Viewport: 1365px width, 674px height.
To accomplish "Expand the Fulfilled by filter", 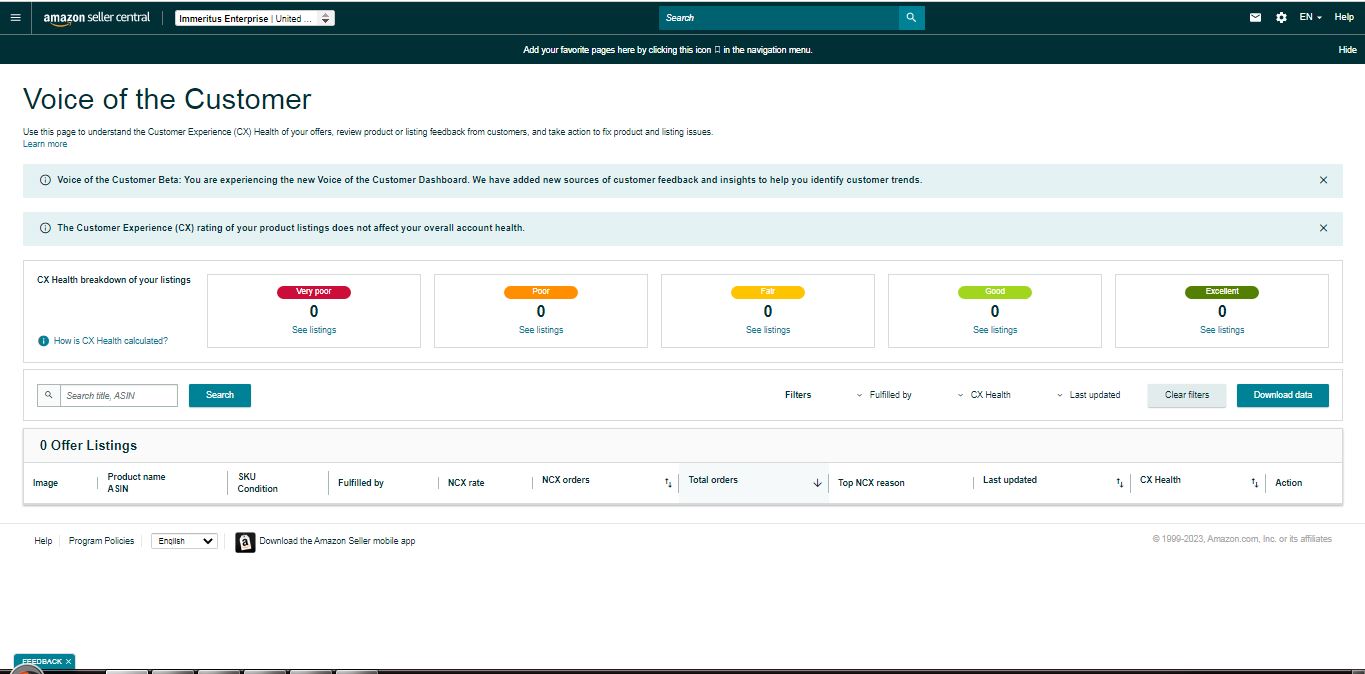I will click(x=885, y=395).
